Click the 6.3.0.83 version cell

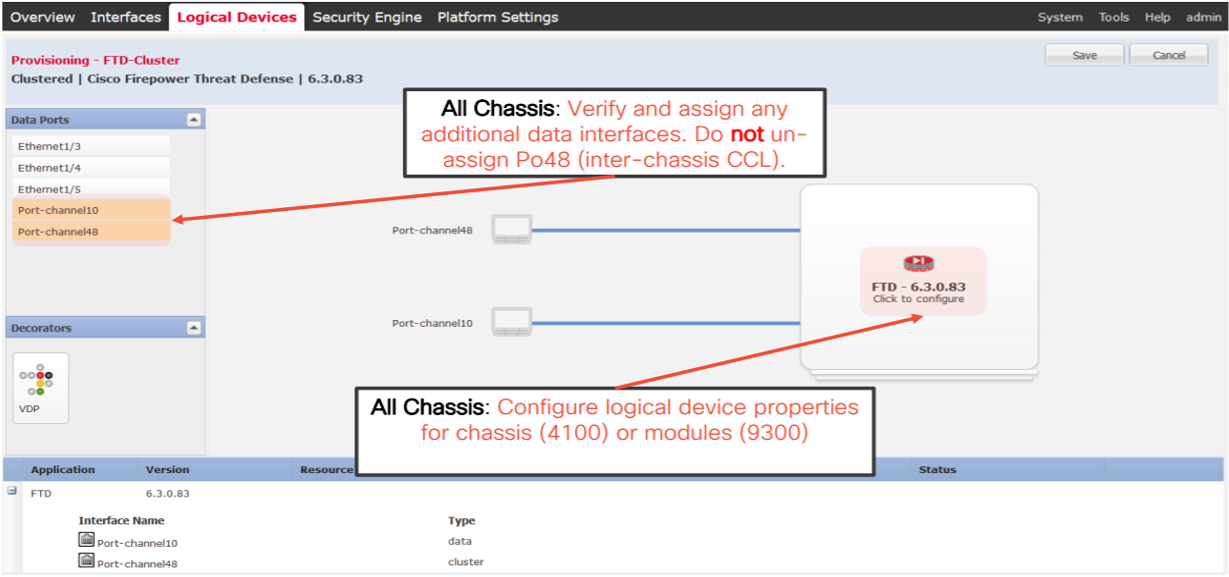tap(168, 493)
